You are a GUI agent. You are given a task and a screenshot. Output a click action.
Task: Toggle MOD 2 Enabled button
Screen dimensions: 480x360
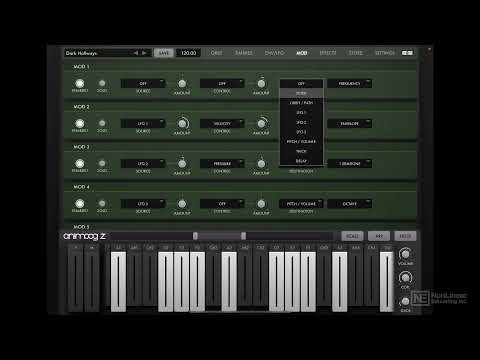80,123
